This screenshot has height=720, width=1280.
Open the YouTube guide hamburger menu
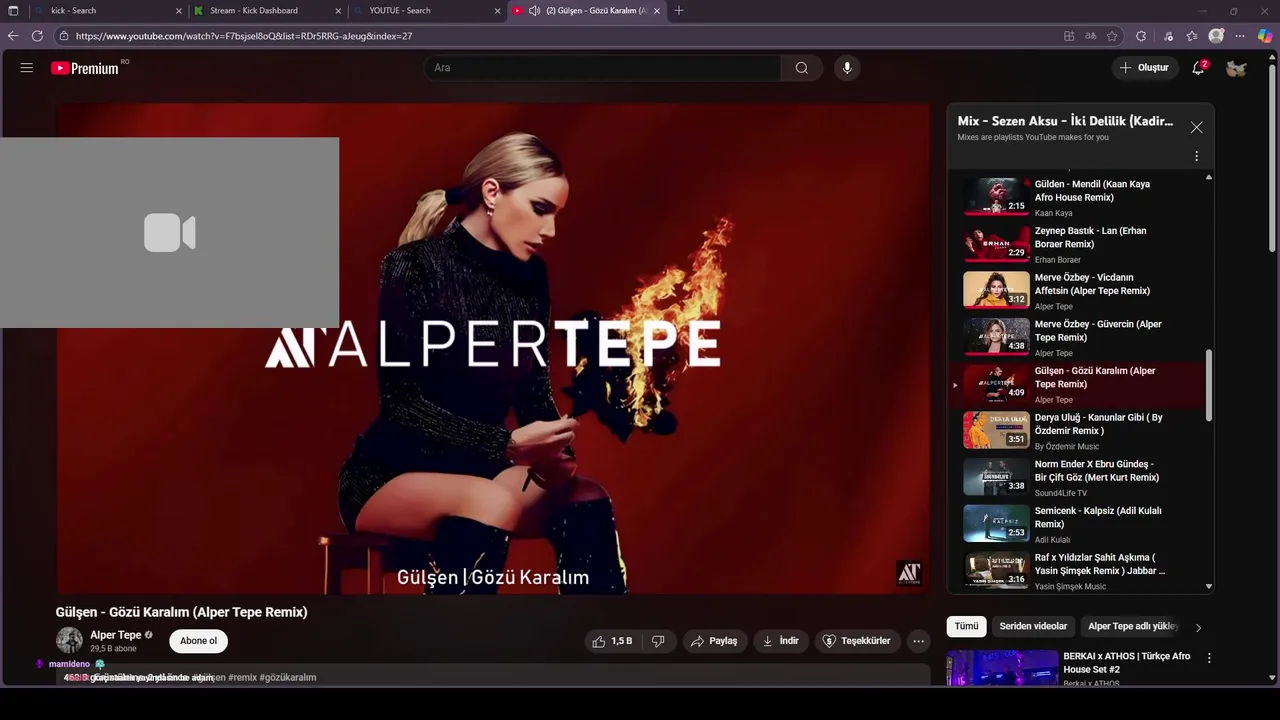(27, 68)
